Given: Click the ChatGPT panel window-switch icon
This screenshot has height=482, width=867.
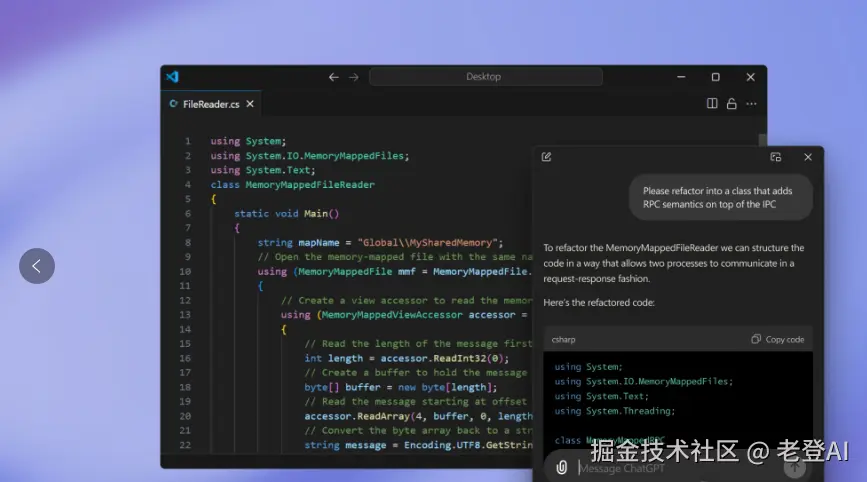Looking at the screenshot, I should point(776,157).
